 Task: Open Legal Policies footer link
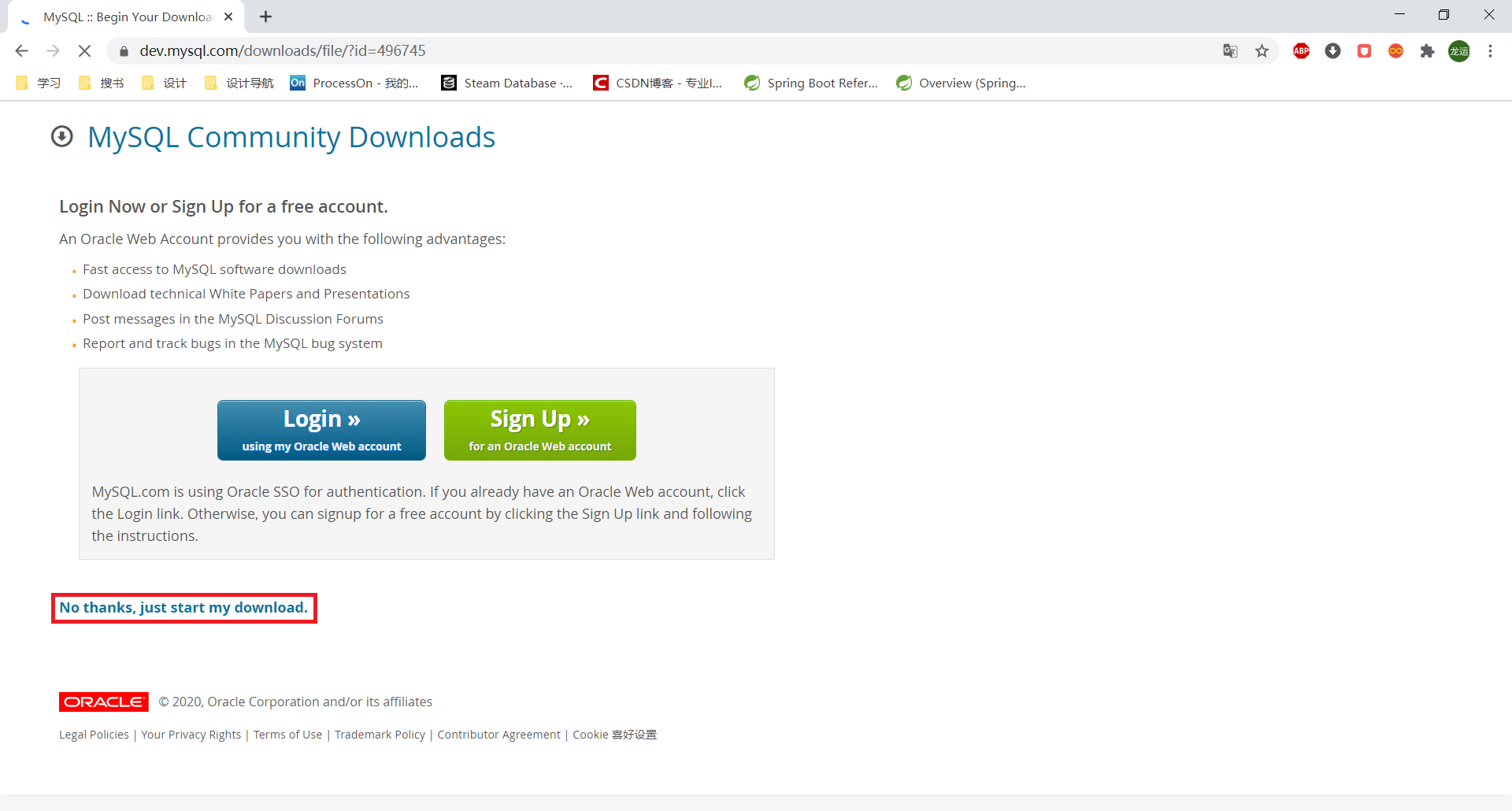coord(94,735)
